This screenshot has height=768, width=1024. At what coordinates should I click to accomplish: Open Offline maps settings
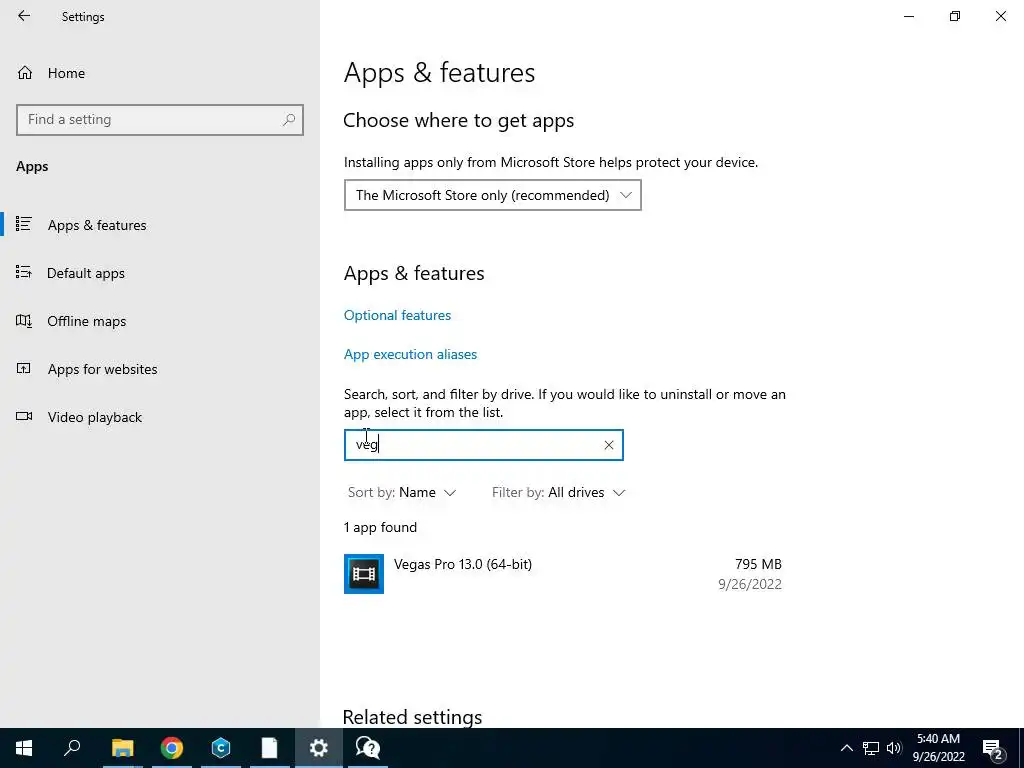click(x=86, y=321)
